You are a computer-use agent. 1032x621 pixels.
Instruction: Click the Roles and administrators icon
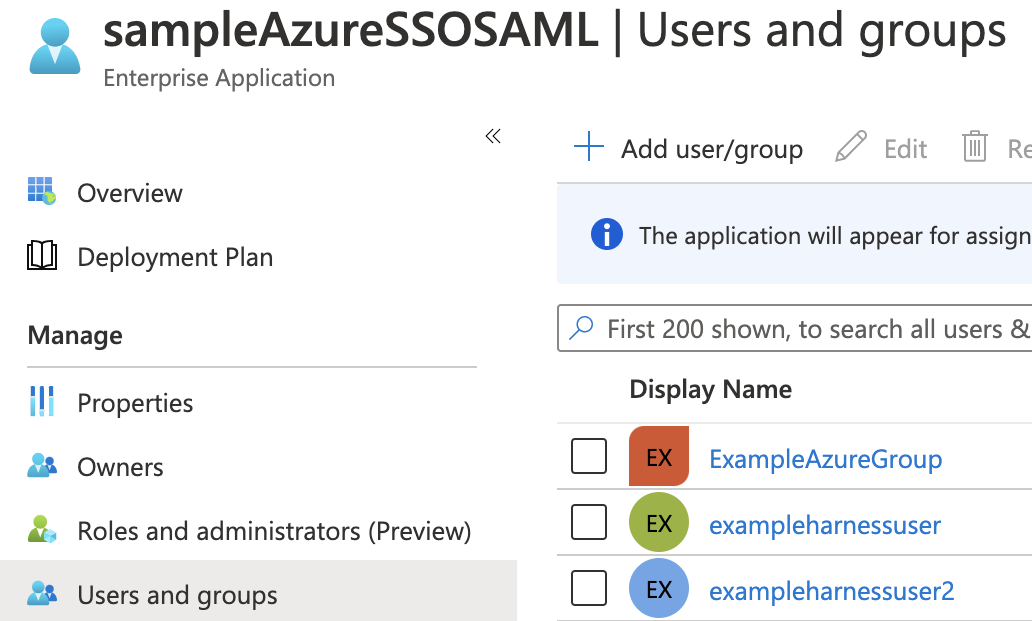[42, 530]
